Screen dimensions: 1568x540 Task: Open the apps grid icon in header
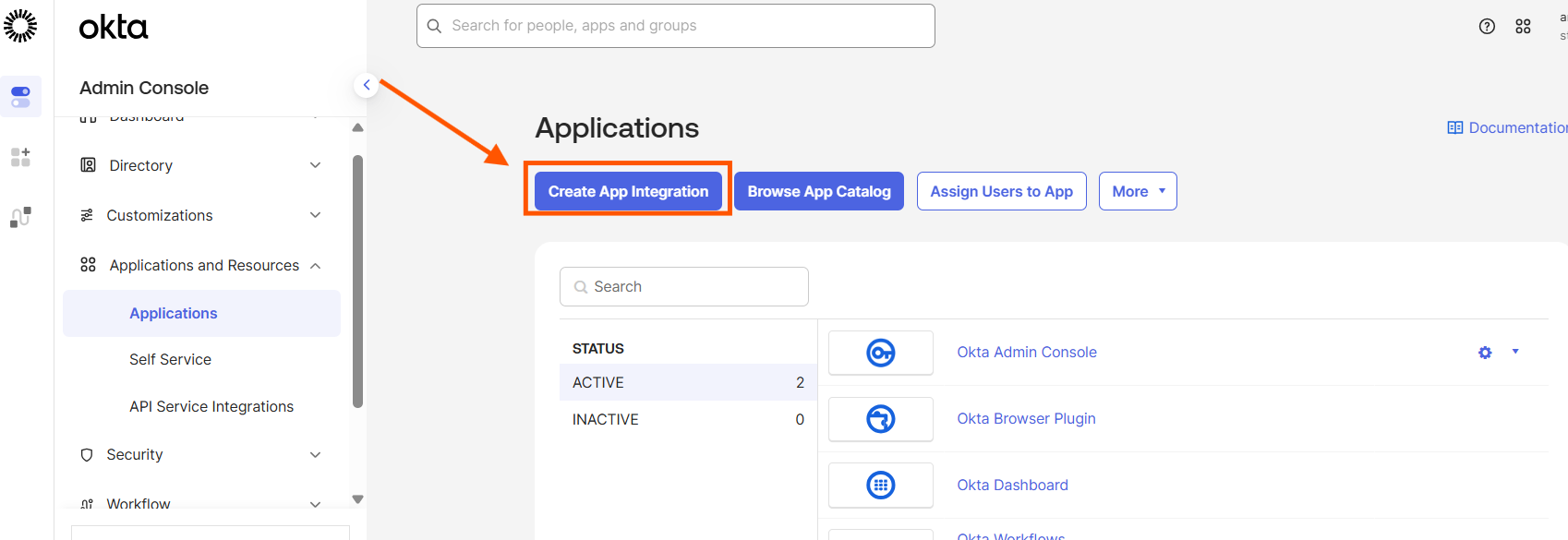(1523, 26)
